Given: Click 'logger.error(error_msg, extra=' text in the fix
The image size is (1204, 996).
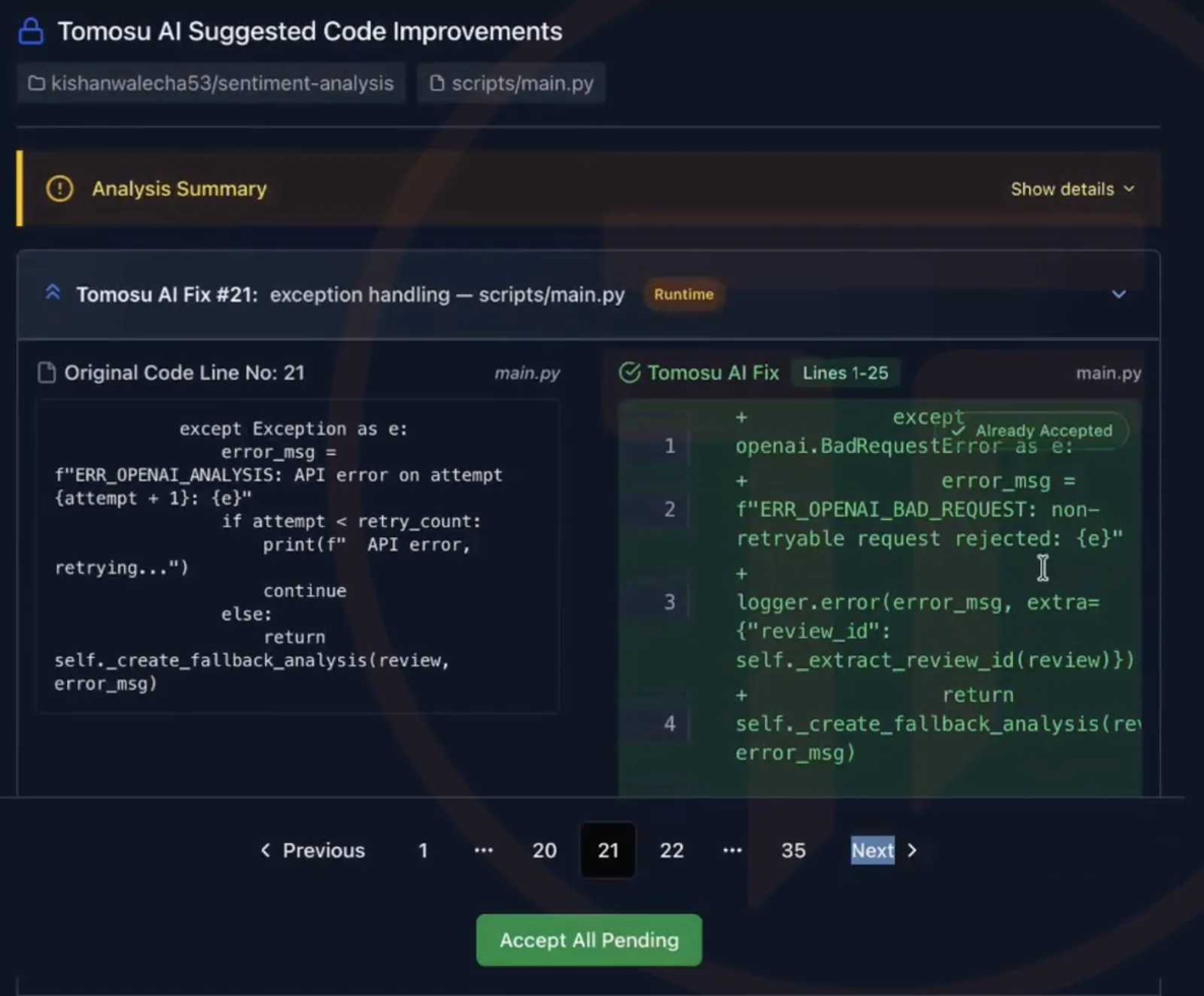Looking at the screenshot, I should (917, 602).
